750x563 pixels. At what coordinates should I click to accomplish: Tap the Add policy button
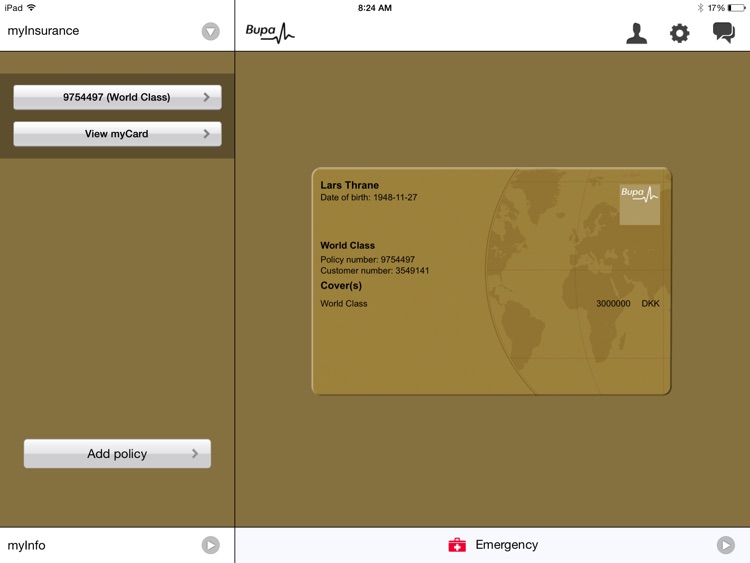coord(117,453)
